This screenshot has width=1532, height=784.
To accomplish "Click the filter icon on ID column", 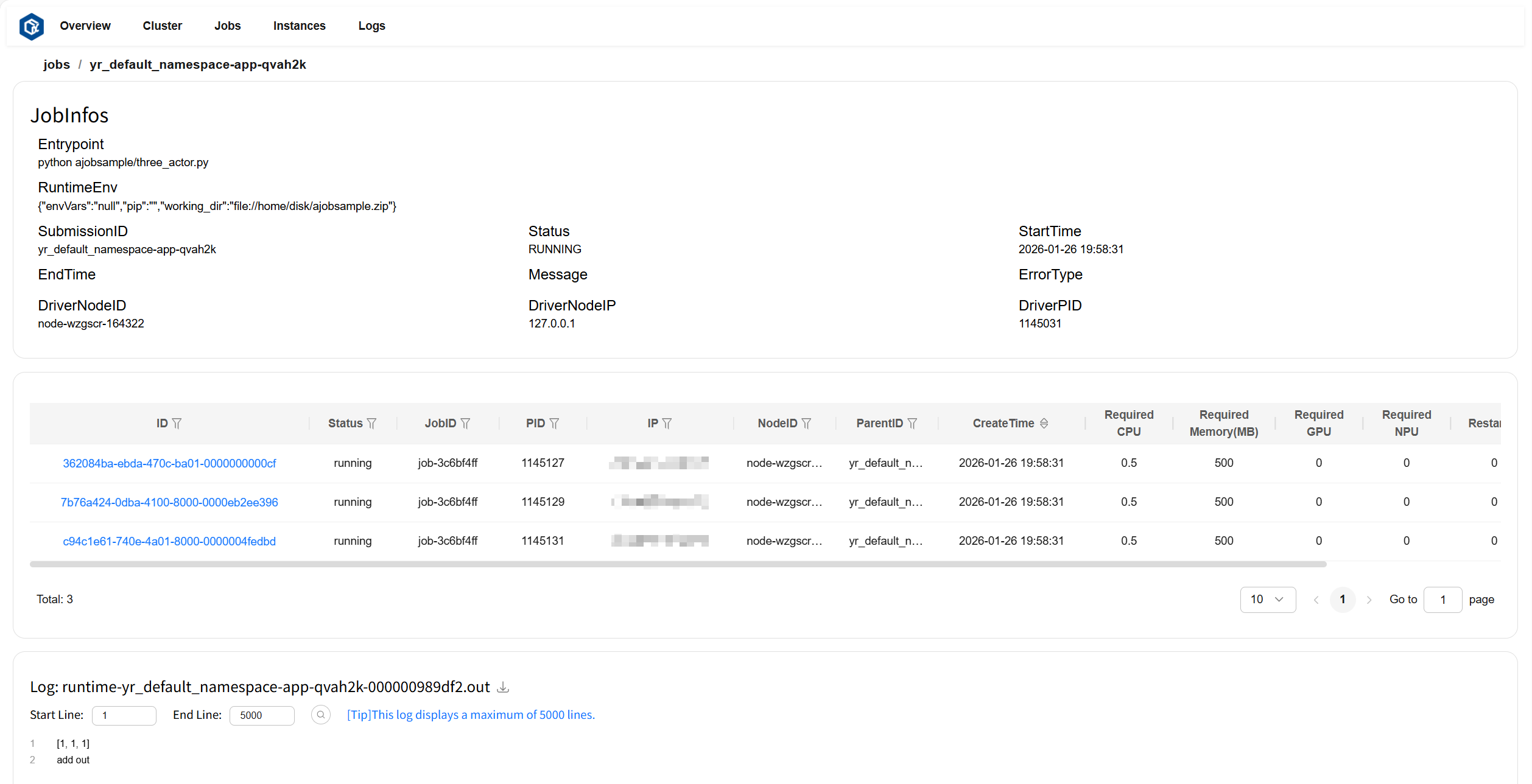I will (177, 423).
